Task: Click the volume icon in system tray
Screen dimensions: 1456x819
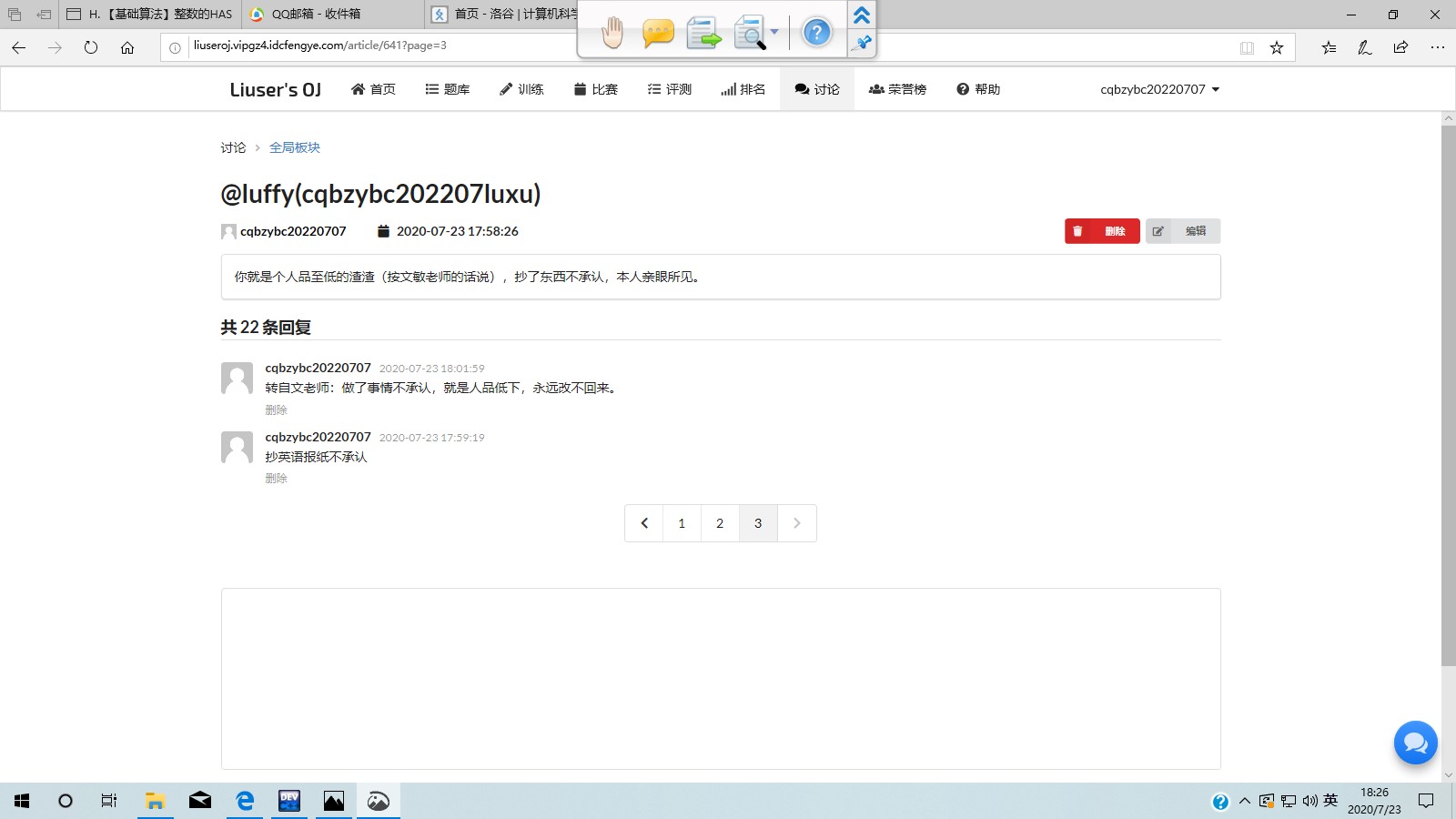Action: coord(1309,801)
